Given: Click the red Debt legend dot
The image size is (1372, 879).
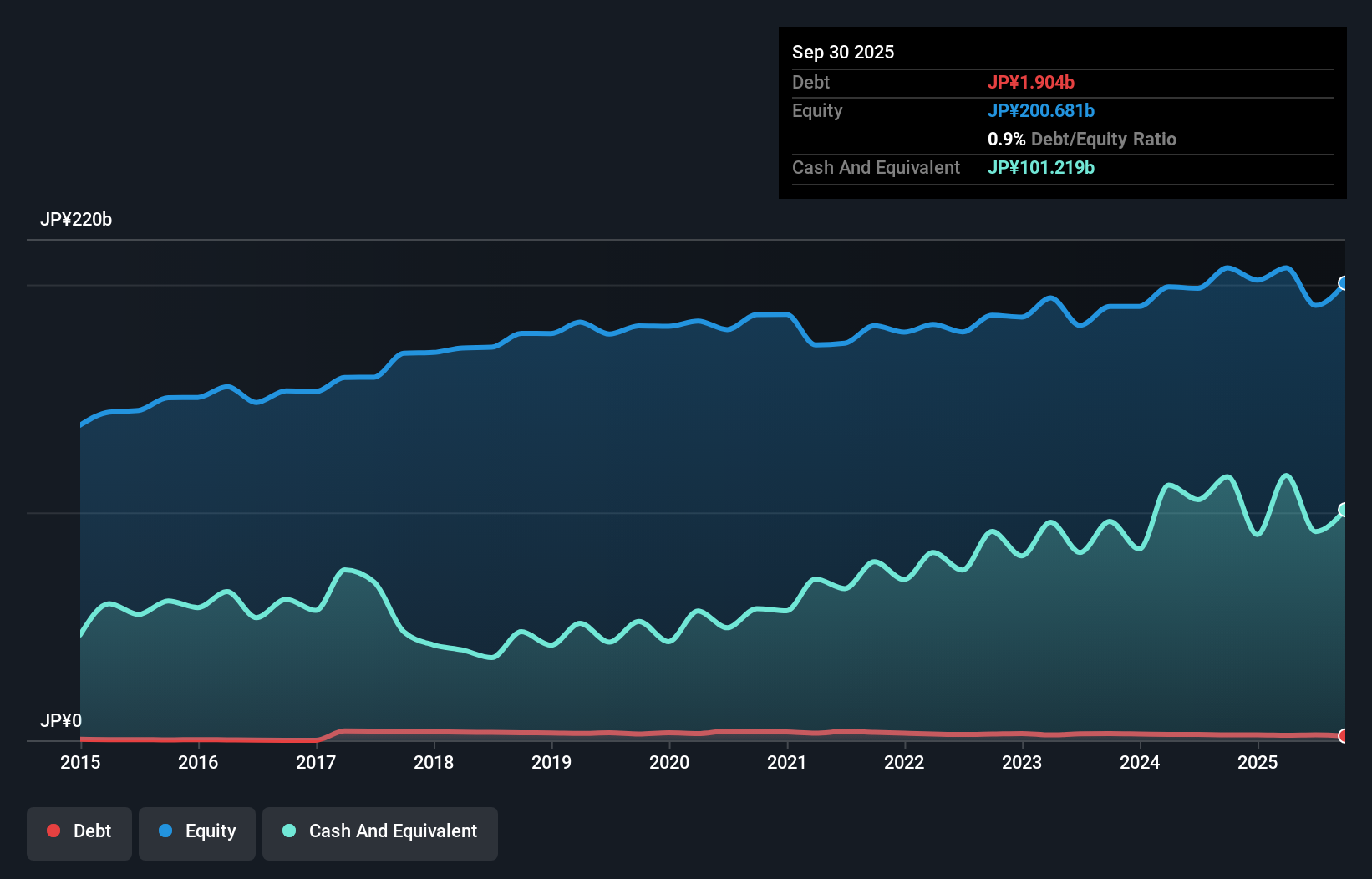Looking at the screenshot, I should 53,831.
